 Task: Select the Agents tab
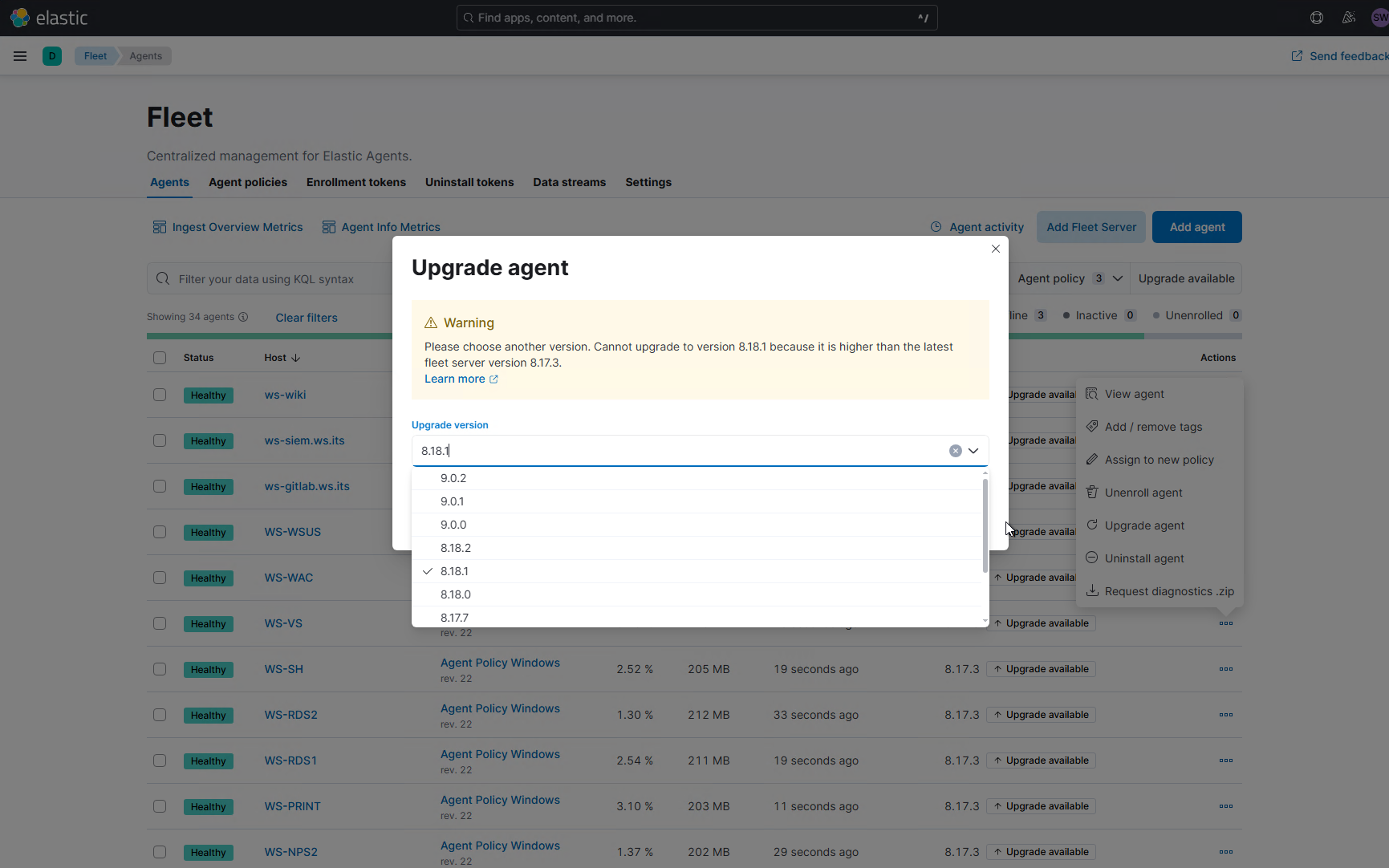[170, 182]
